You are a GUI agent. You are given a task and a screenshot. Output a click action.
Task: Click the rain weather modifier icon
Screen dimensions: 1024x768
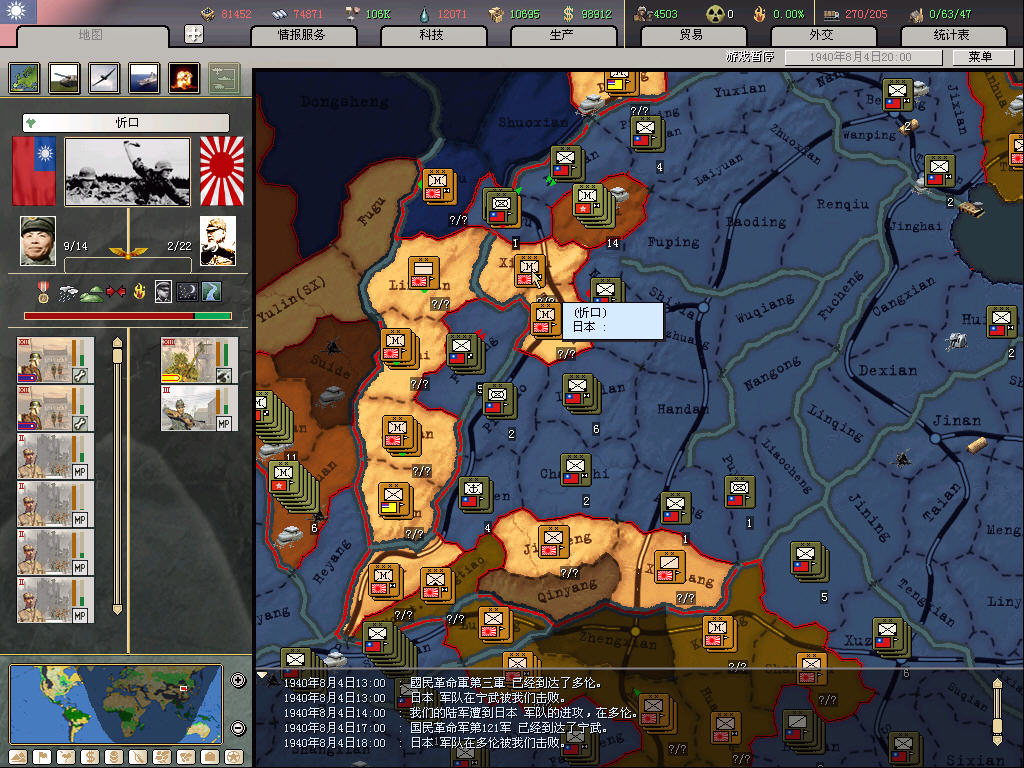click(x=68, y=293)
